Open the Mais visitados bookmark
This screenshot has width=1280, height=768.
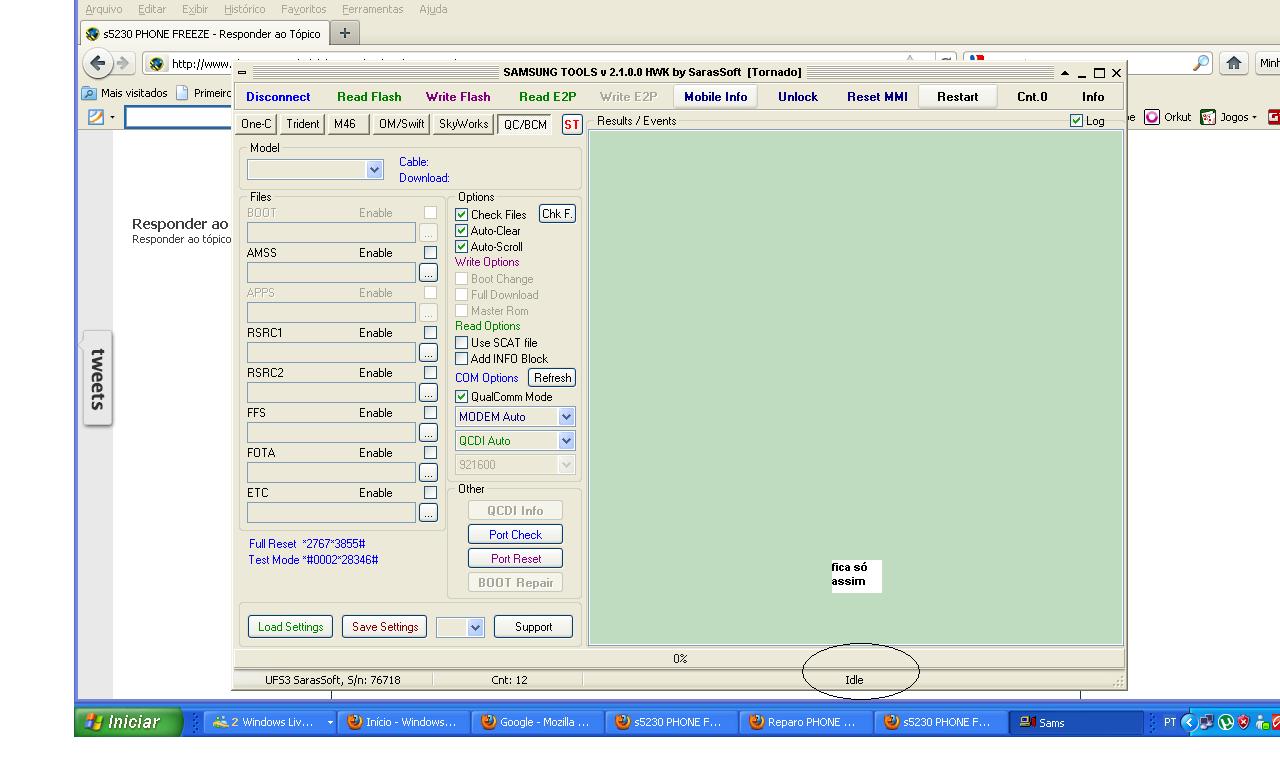point(125,93)
